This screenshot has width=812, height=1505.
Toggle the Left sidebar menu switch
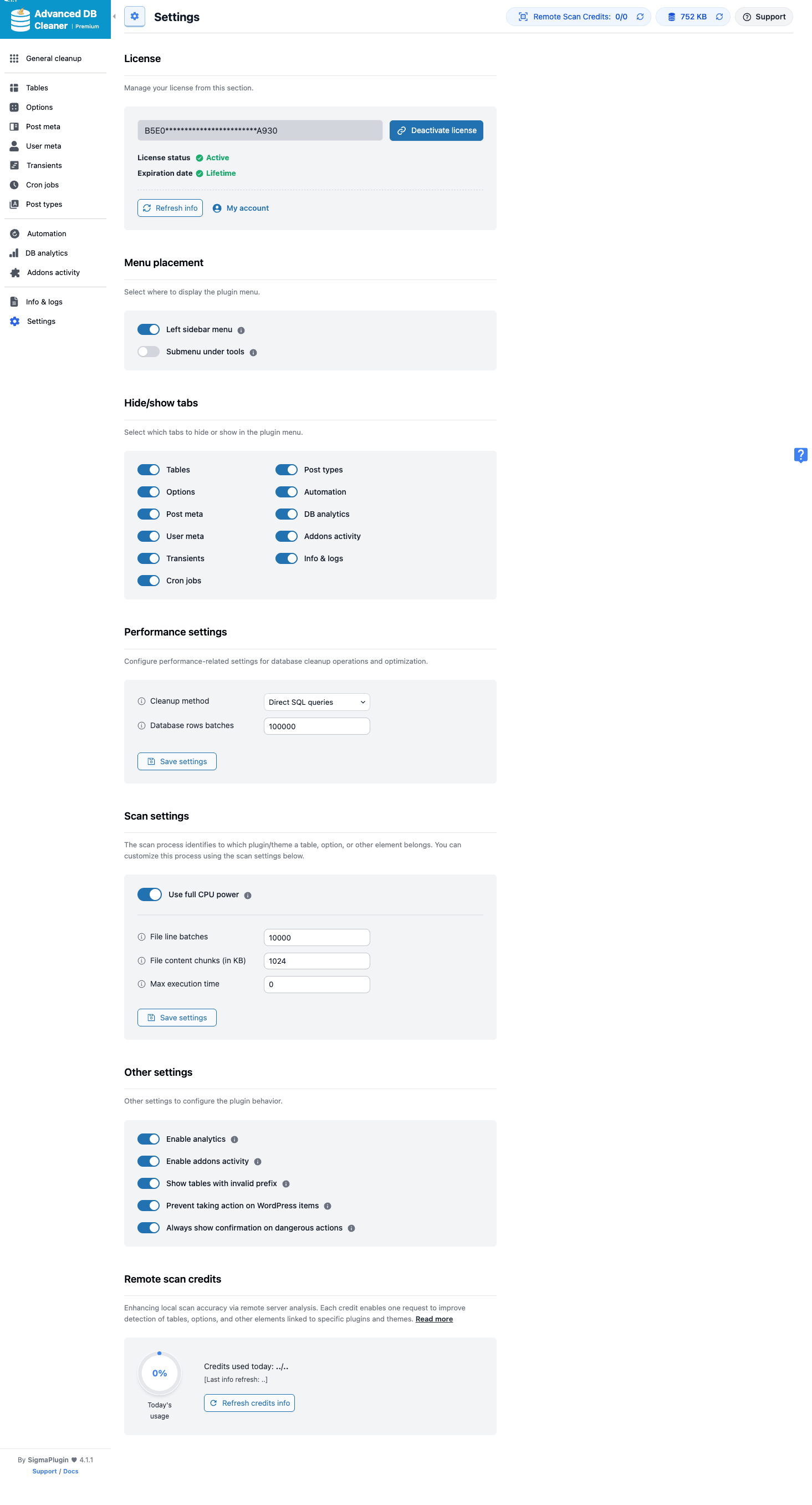(x=149, y=329)
